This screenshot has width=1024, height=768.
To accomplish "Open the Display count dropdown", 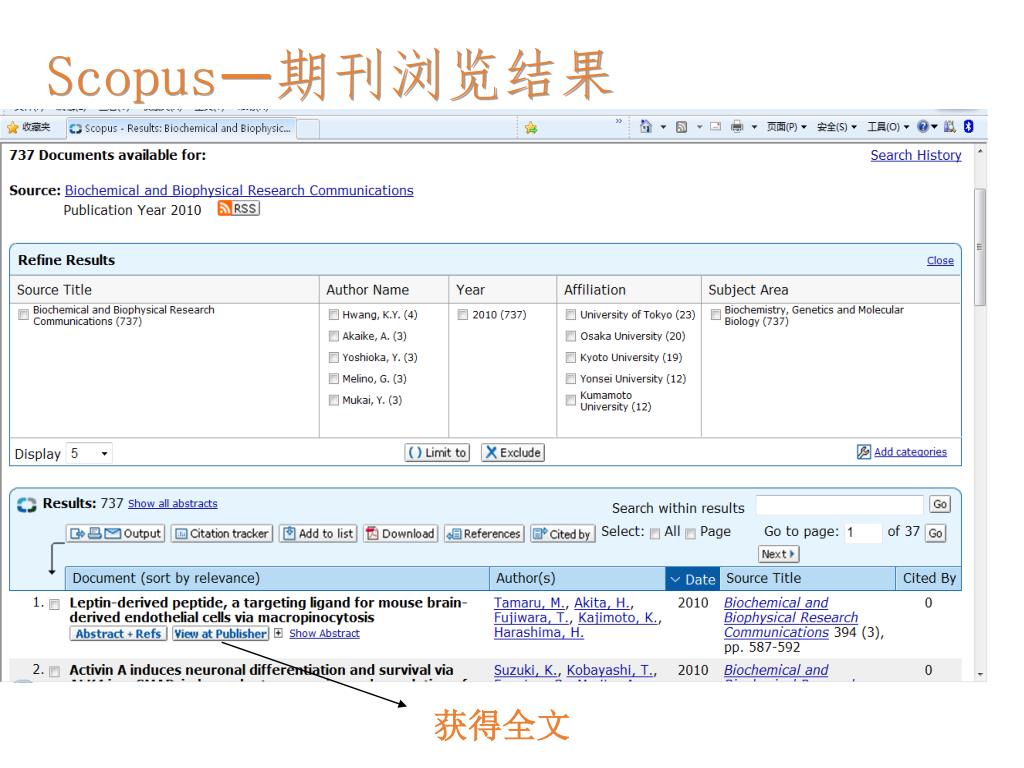I will coord(89,453).
